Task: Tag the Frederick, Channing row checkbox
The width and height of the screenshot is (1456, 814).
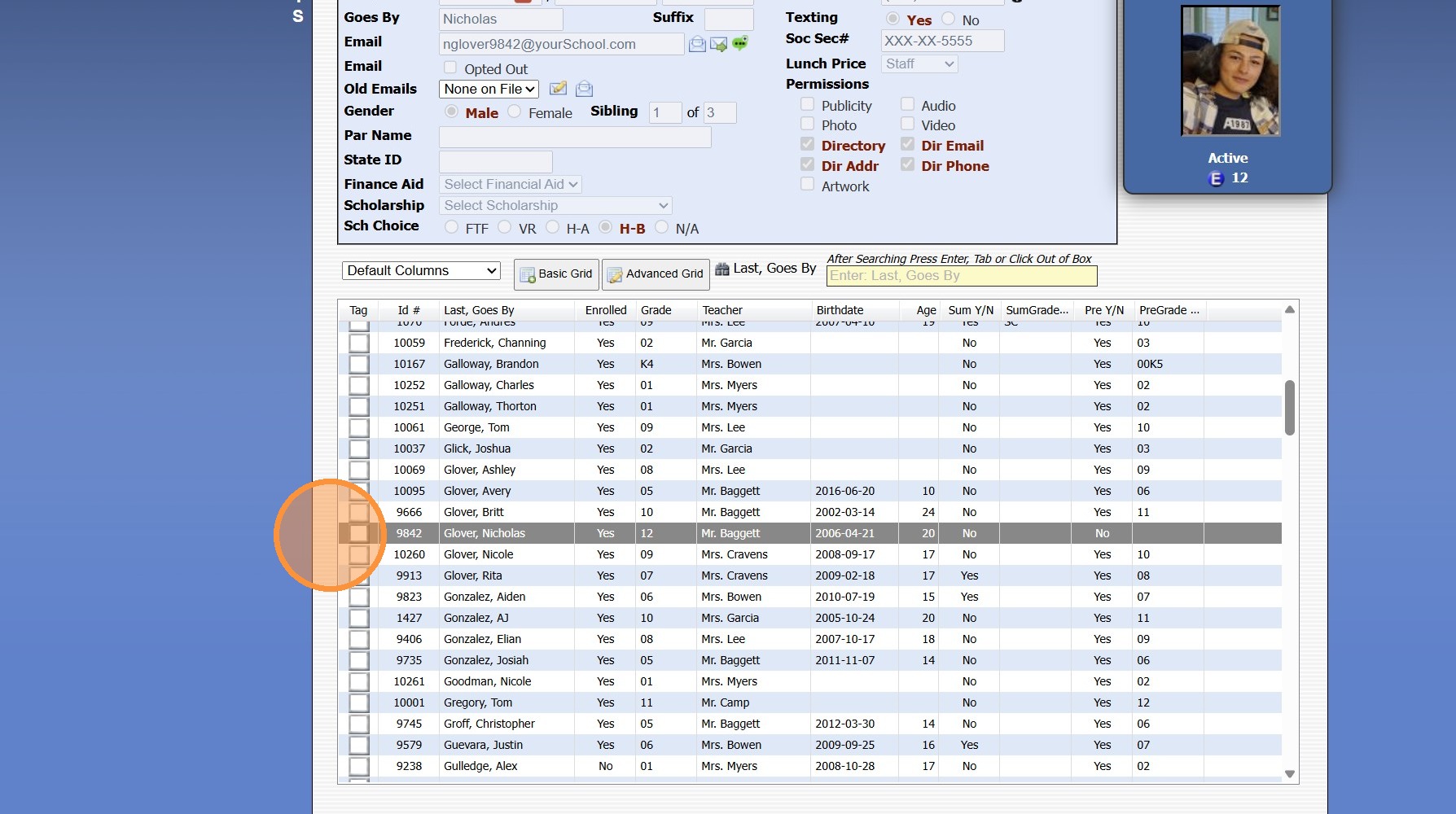Action: pos(359,343)
